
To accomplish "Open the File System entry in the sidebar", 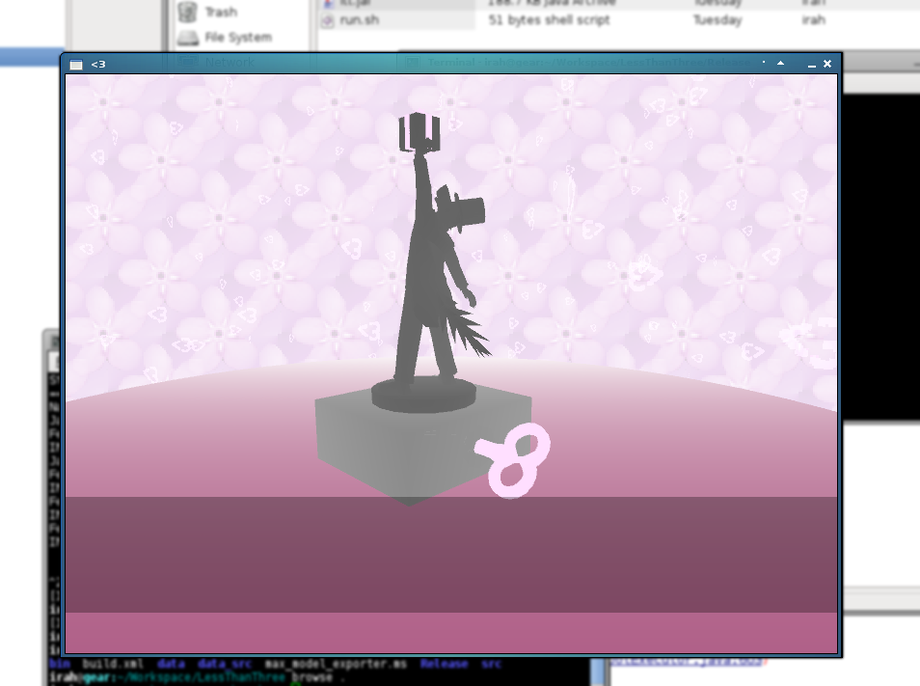I will pyautogui.click(x=238, y=38).
